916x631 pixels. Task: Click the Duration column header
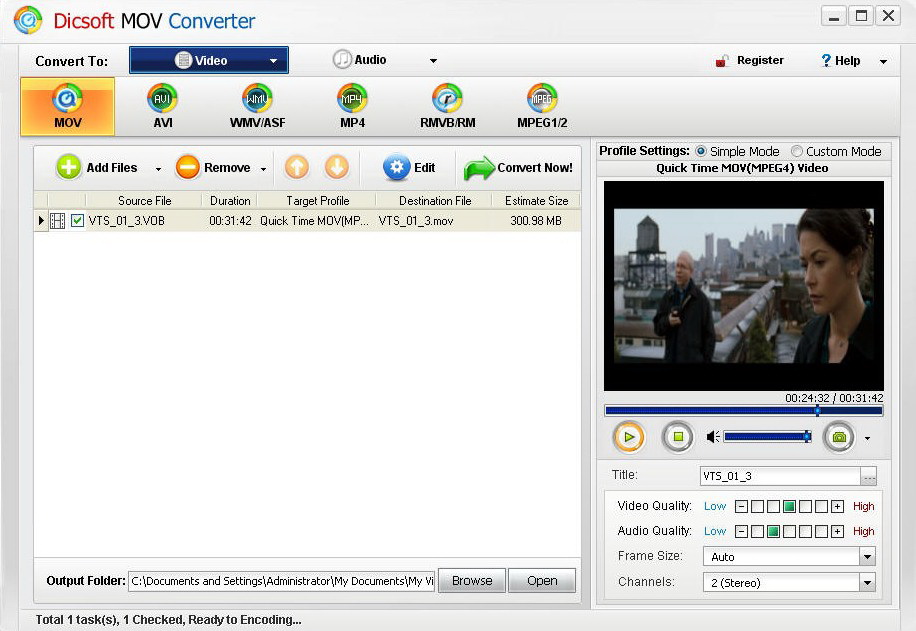[230, 200]
